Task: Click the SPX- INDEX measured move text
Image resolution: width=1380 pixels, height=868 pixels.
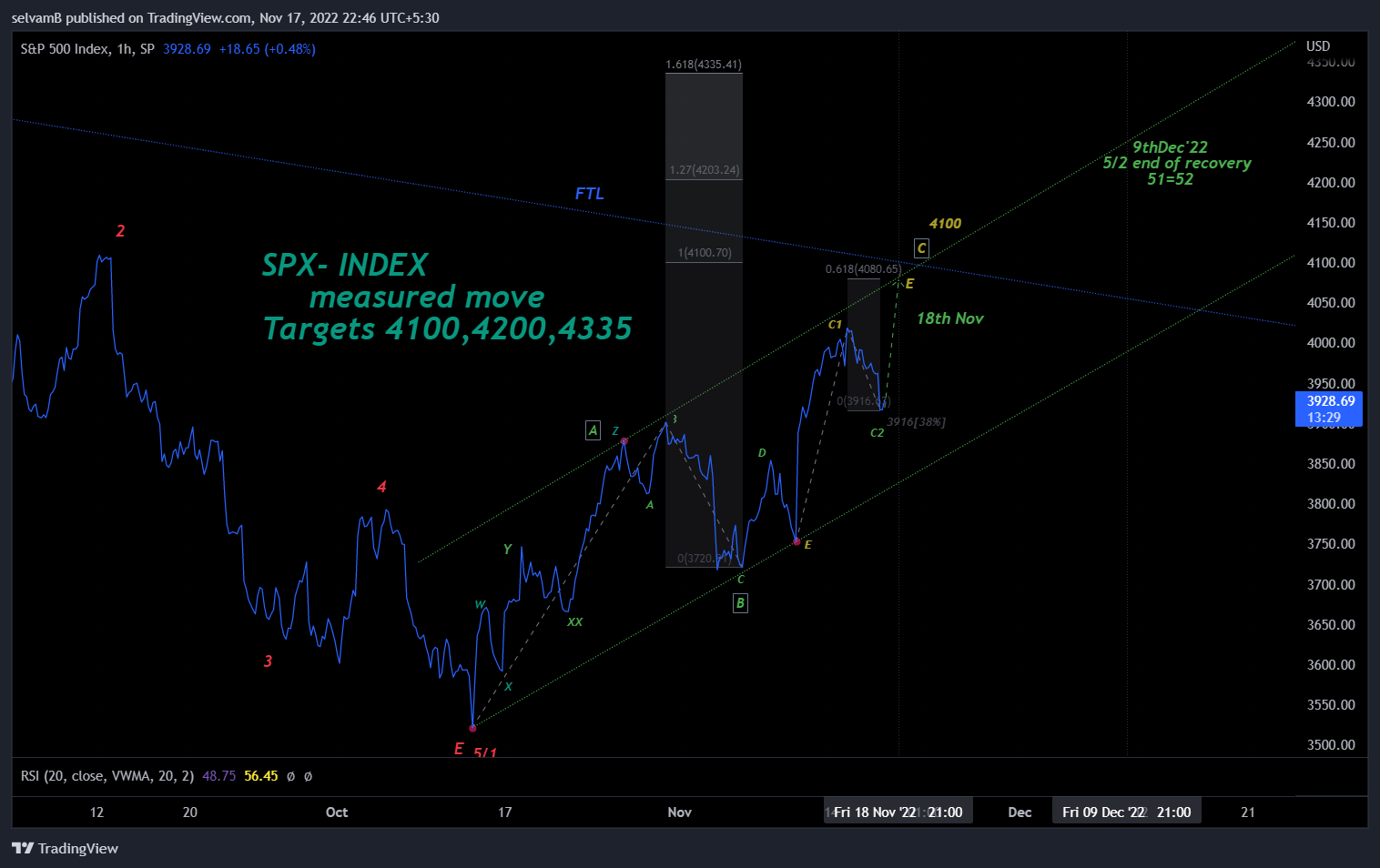Action: point(447,297)
